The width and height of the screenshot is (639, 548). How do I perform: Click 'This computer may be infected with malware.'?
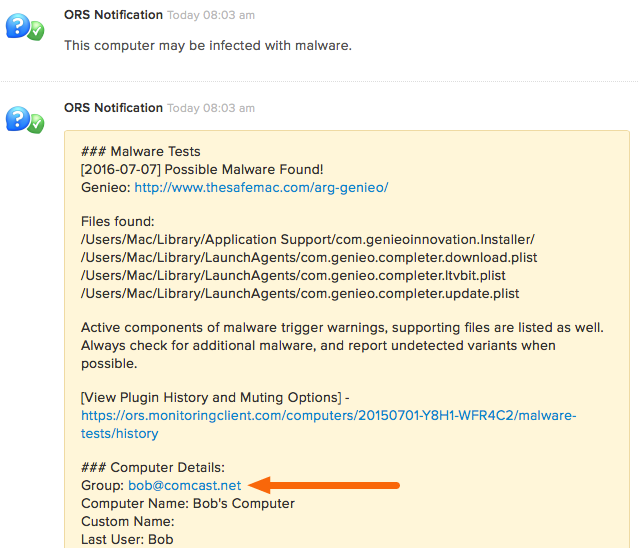tap(208, 46)
